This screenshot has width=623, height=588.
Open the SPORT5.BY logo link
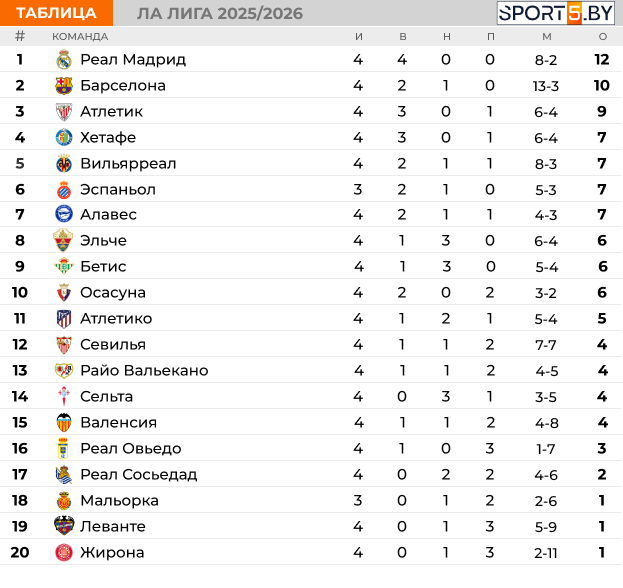555,13
